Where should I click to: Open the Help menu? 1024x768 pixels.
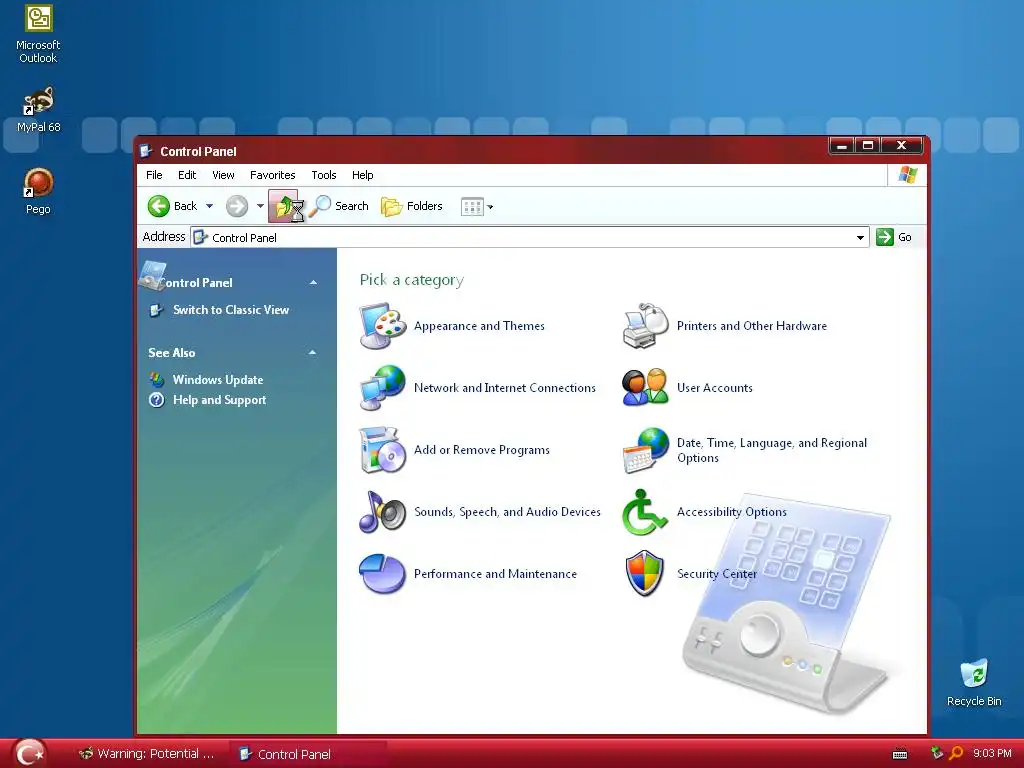coord(362,175)
